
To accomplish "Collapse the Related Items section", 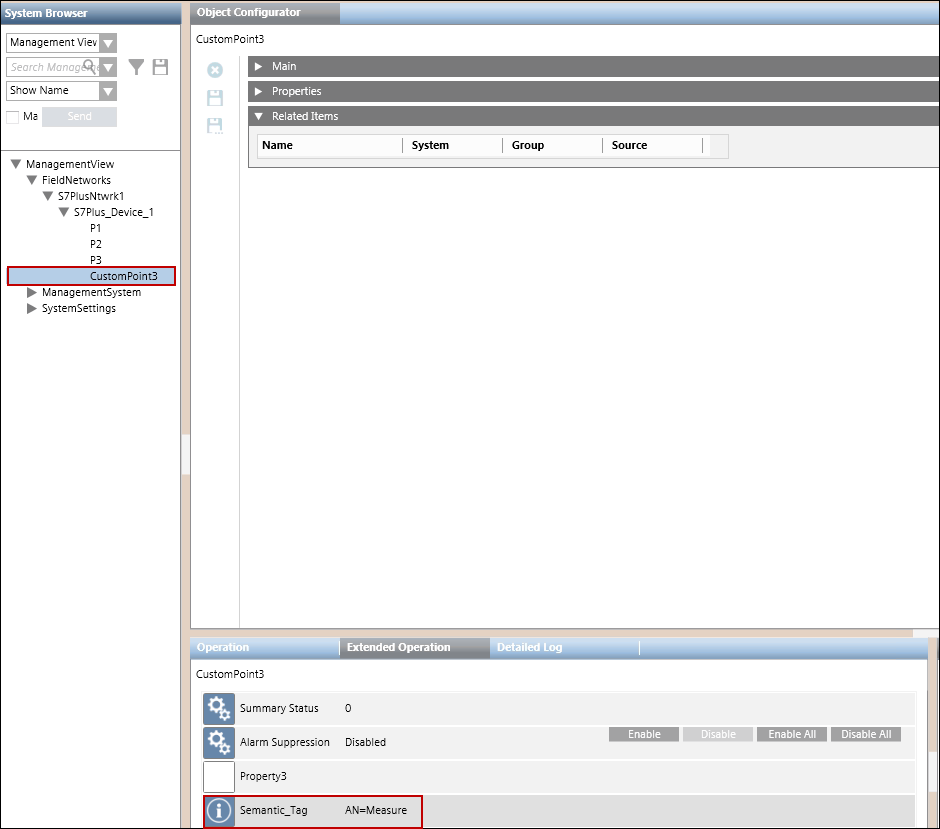I will click(258, 116).
